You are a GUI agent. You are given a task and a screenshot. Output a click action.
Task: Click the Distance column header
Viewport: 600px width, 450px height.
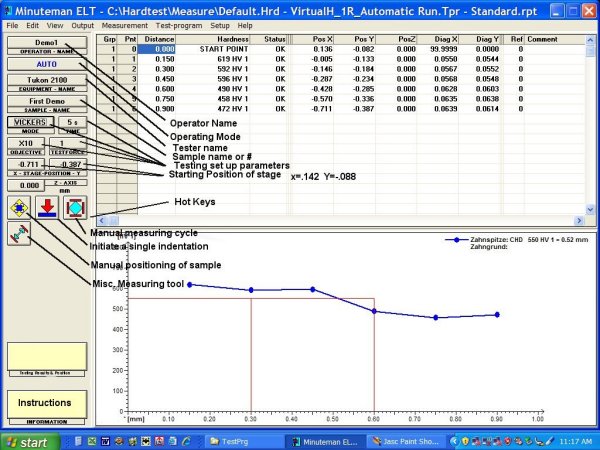click(157, 39)
